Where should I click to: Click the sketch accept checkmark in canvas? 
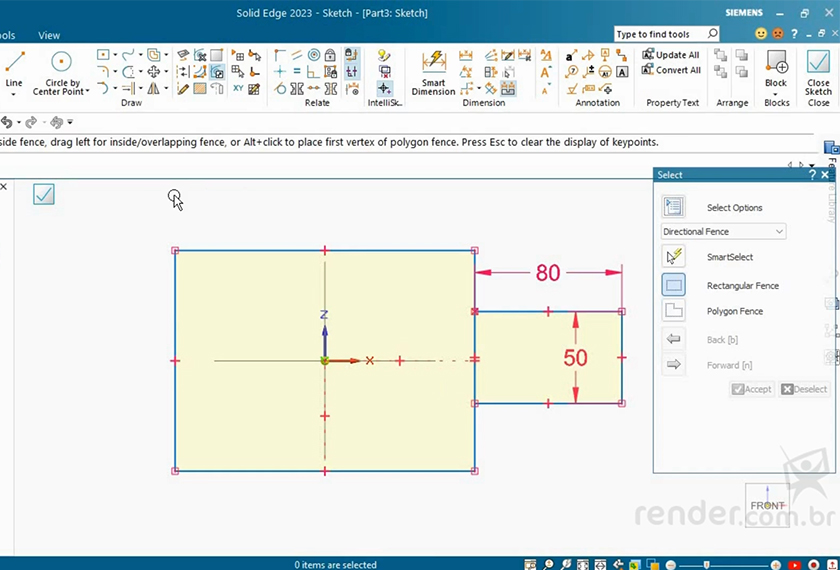(x=43, y=194)
